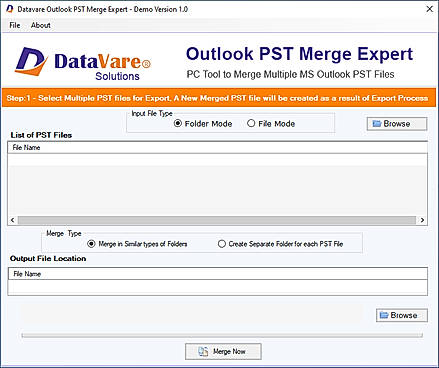Screen dimensions: 439x368
Task: Click the PC Tool to Merge subtitle text
Action: [x=290, y=74]
